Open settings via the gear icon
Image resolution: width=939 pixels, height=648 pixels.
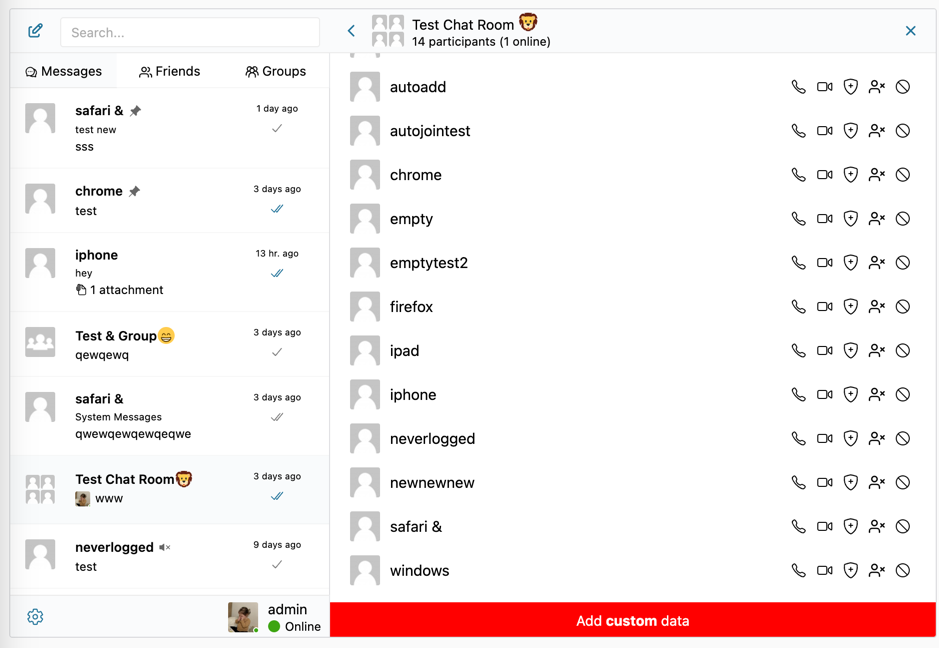point(35,617)
